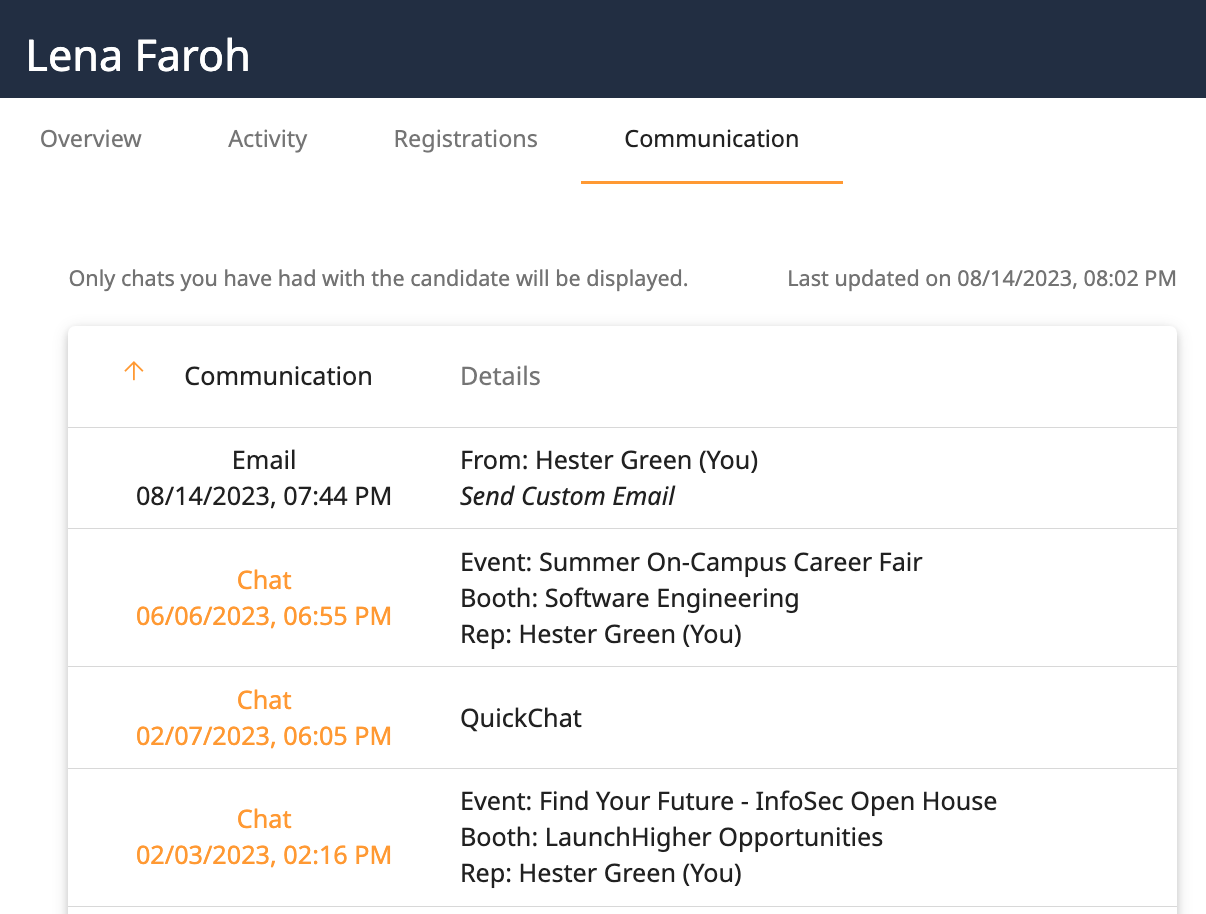The width and height of the screenshot is (1206, 914).
Task: Click the Last updated timestamp text
Action: tap(981, 278)
